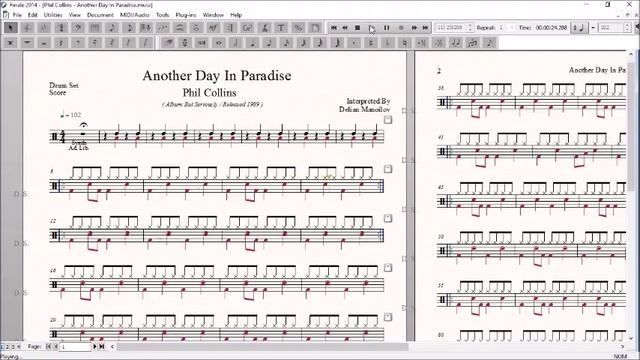Click the tempo value stepper arrows
640x360 pixels.
(x=628, y=28)
